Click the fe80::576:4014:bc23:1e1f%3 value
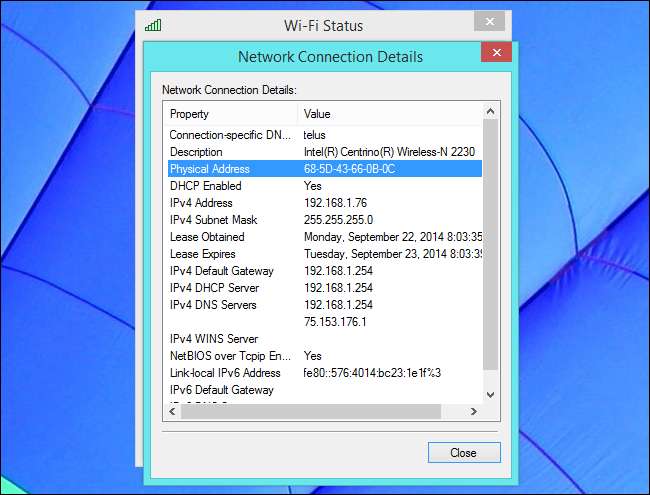The height and width of the screenshot is (495, 650). [x=372, y=373]
